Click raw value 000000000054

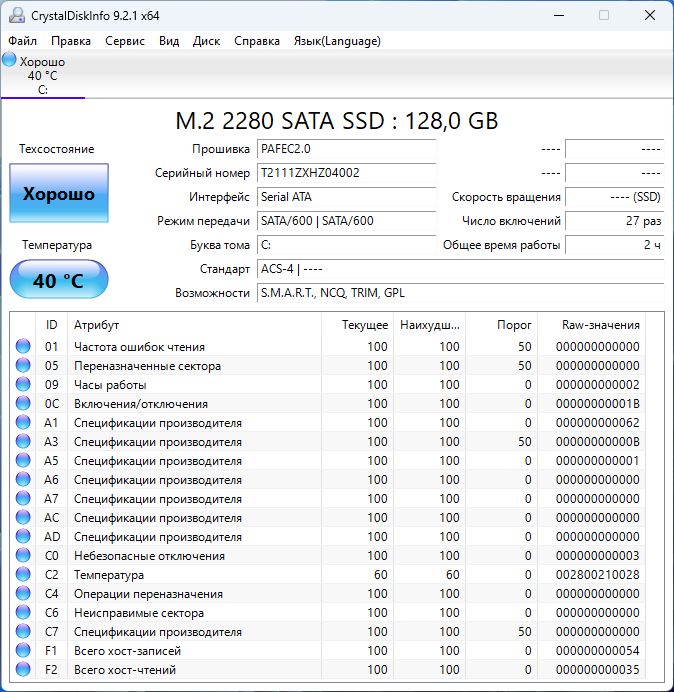(x=598, y=650)
